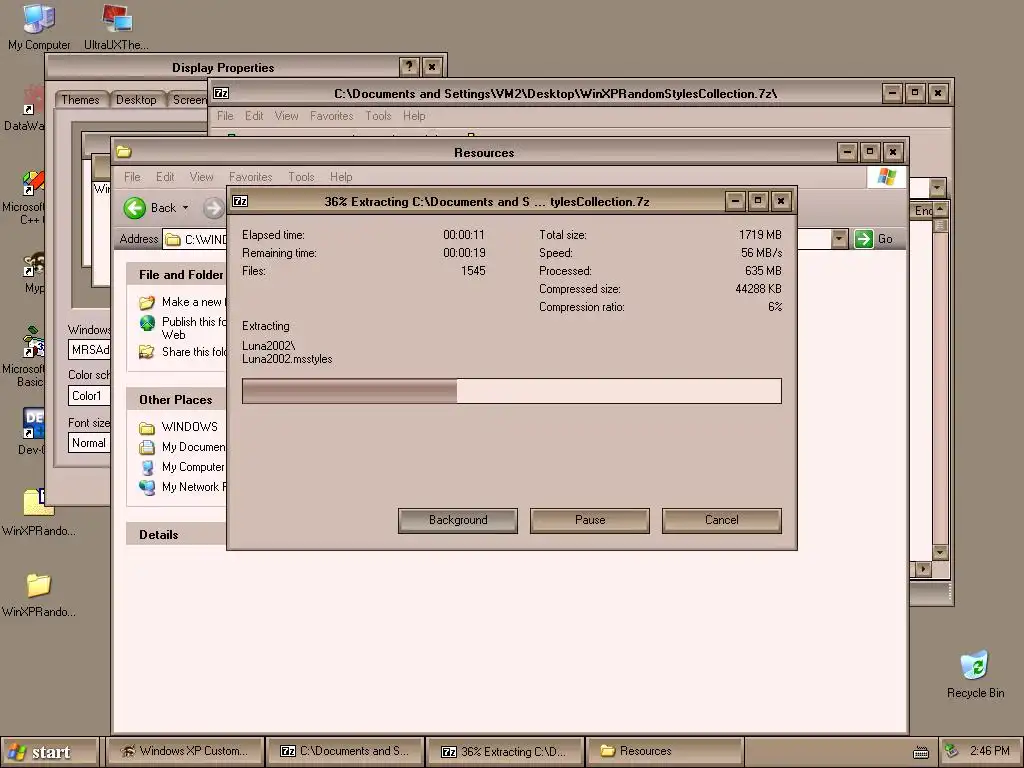Open Tools menu in 7-Zip archive window
Image resolution: width=1024 pixels, height=768 pixels.
(x=378, y=116)
